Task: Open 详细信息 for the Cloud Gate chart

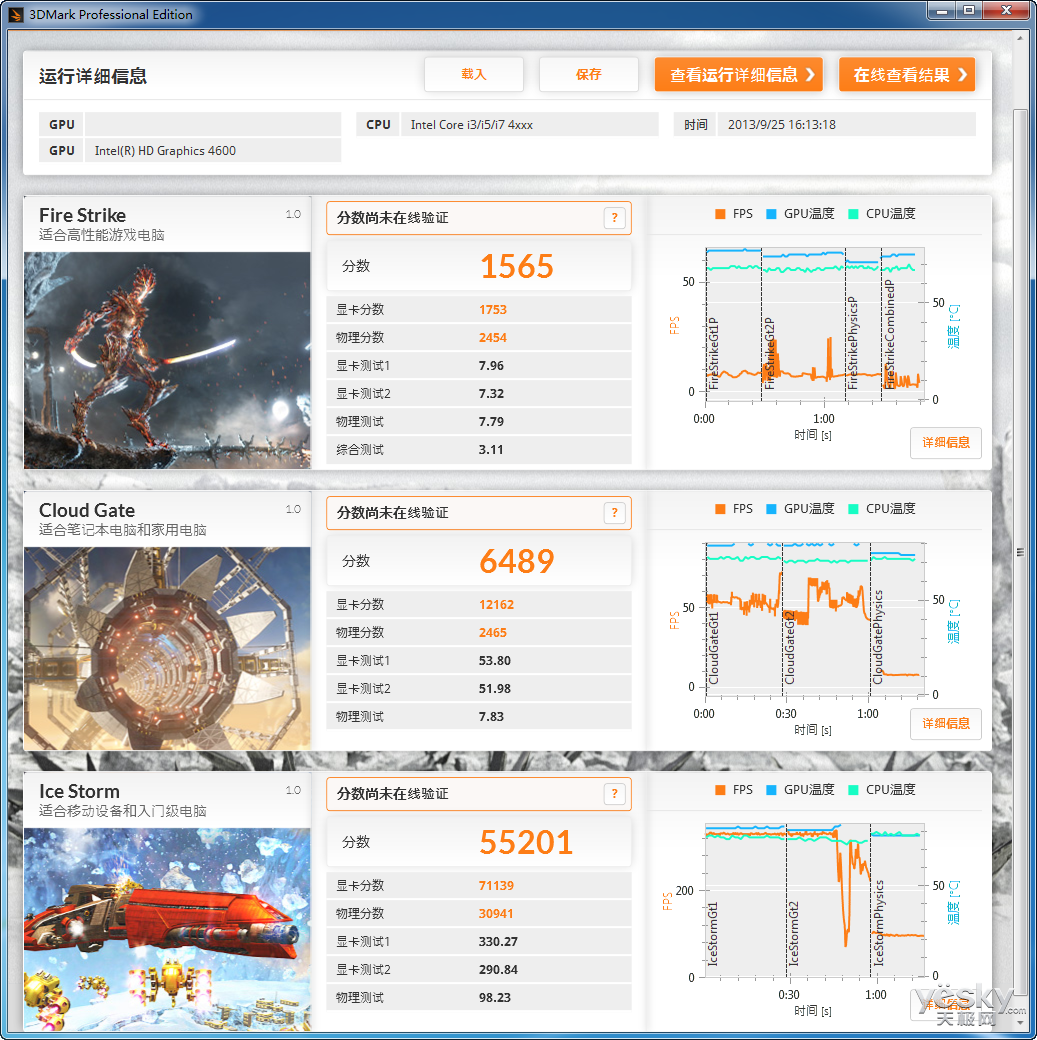Action: pyautogui.click(x=945, y=724)
